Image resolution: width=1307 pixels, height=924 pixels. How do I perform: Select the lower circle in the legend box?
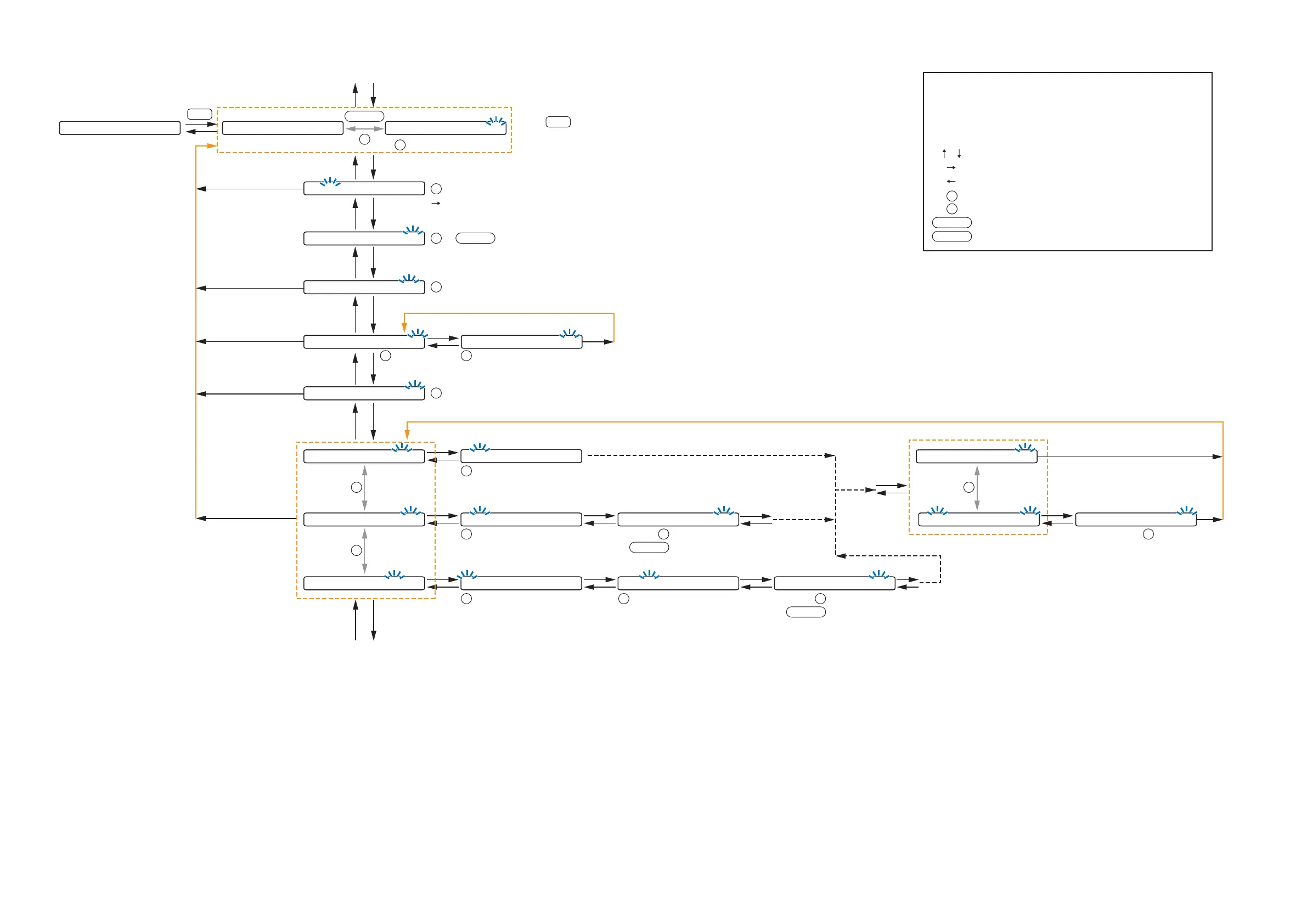click(x=952, y=209)
